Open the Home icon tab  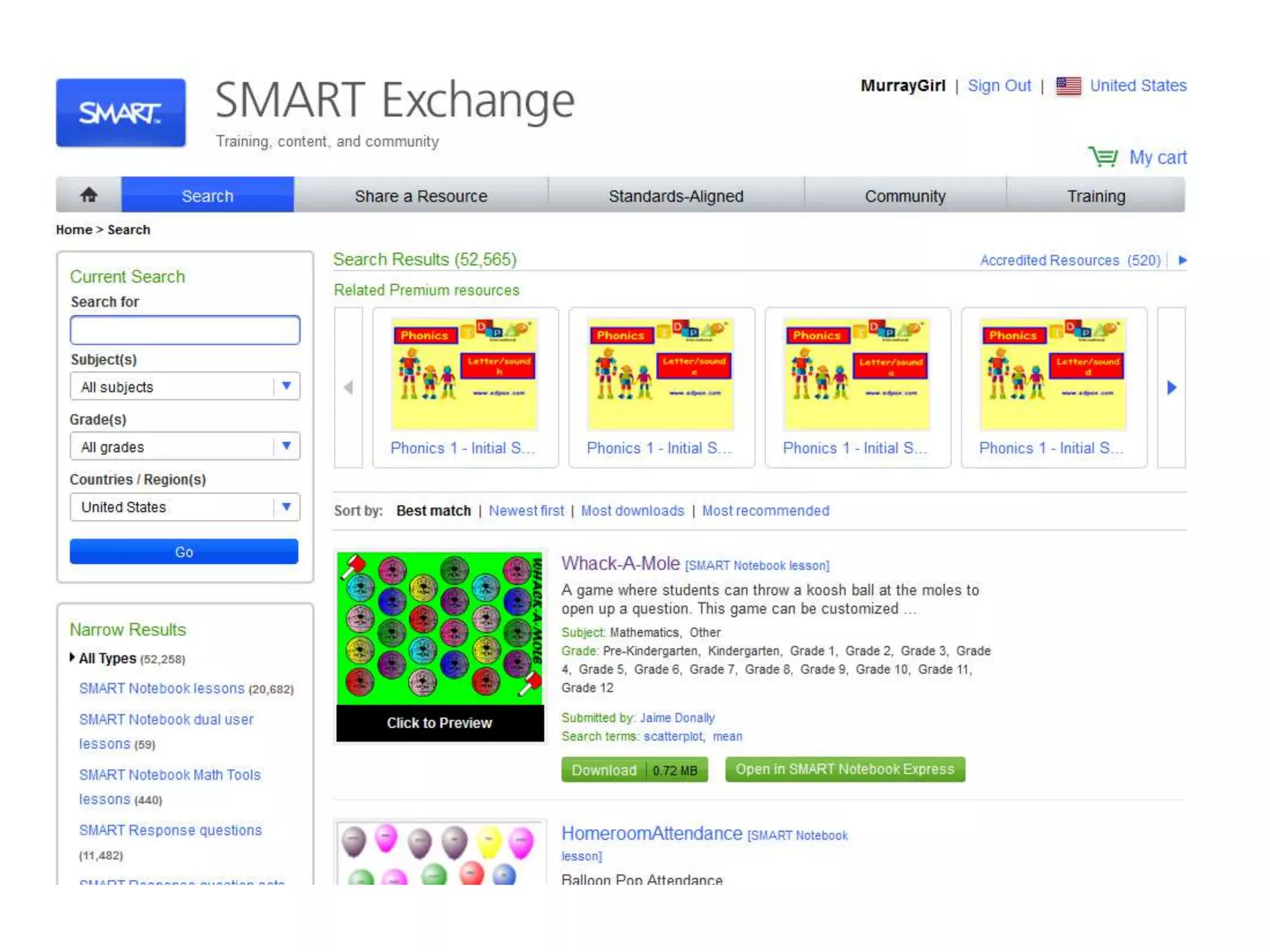coord(89,195)
